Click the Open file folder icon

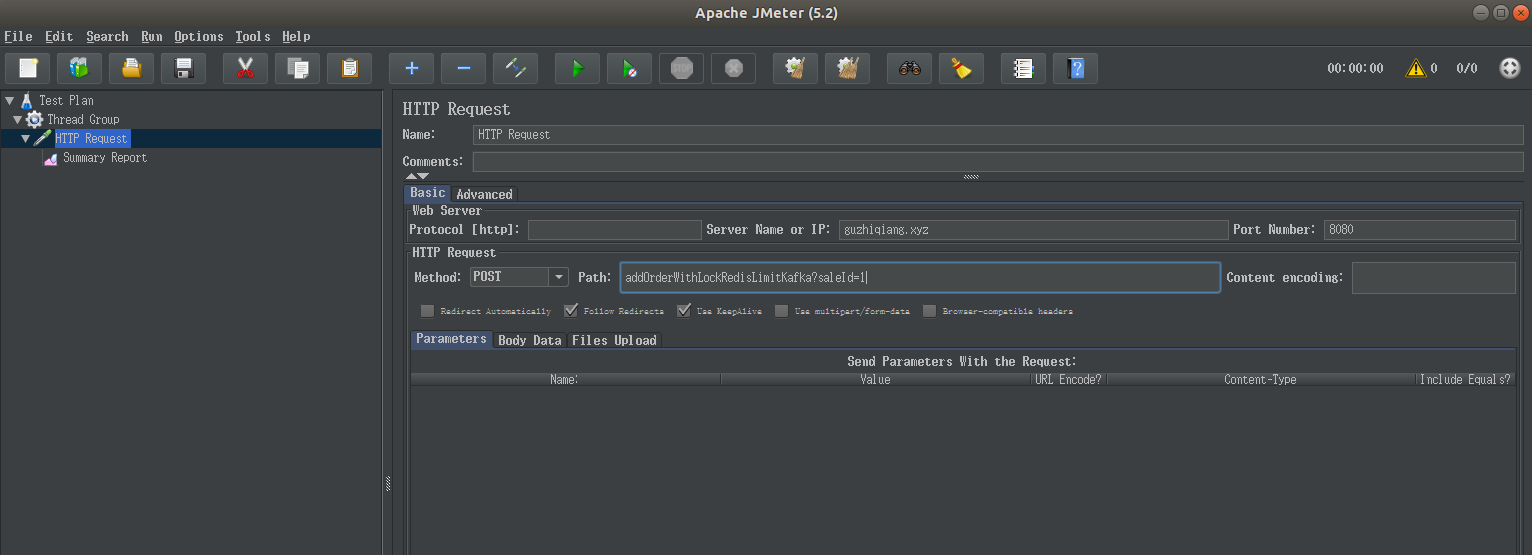[x=131, y=68]
